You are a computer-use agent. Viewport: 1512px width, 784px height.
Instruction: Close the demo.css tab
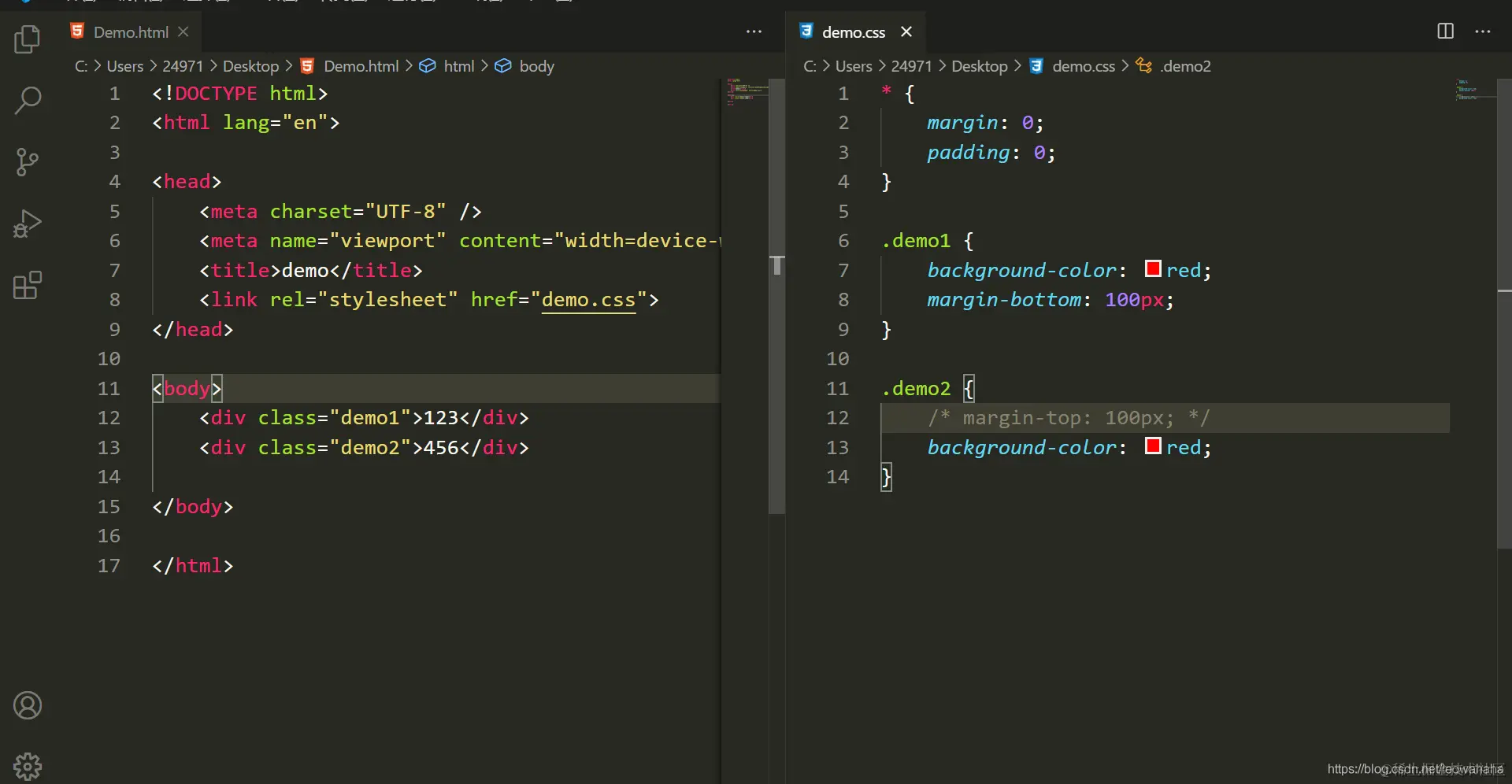pos(906,31)
